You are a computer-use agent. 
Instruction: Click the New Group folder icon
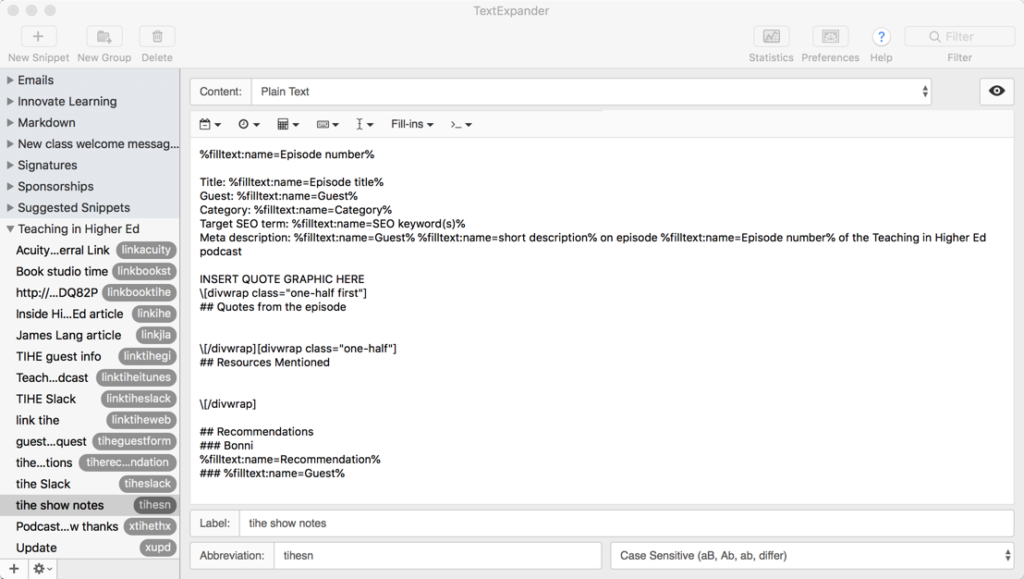(104, 37)
